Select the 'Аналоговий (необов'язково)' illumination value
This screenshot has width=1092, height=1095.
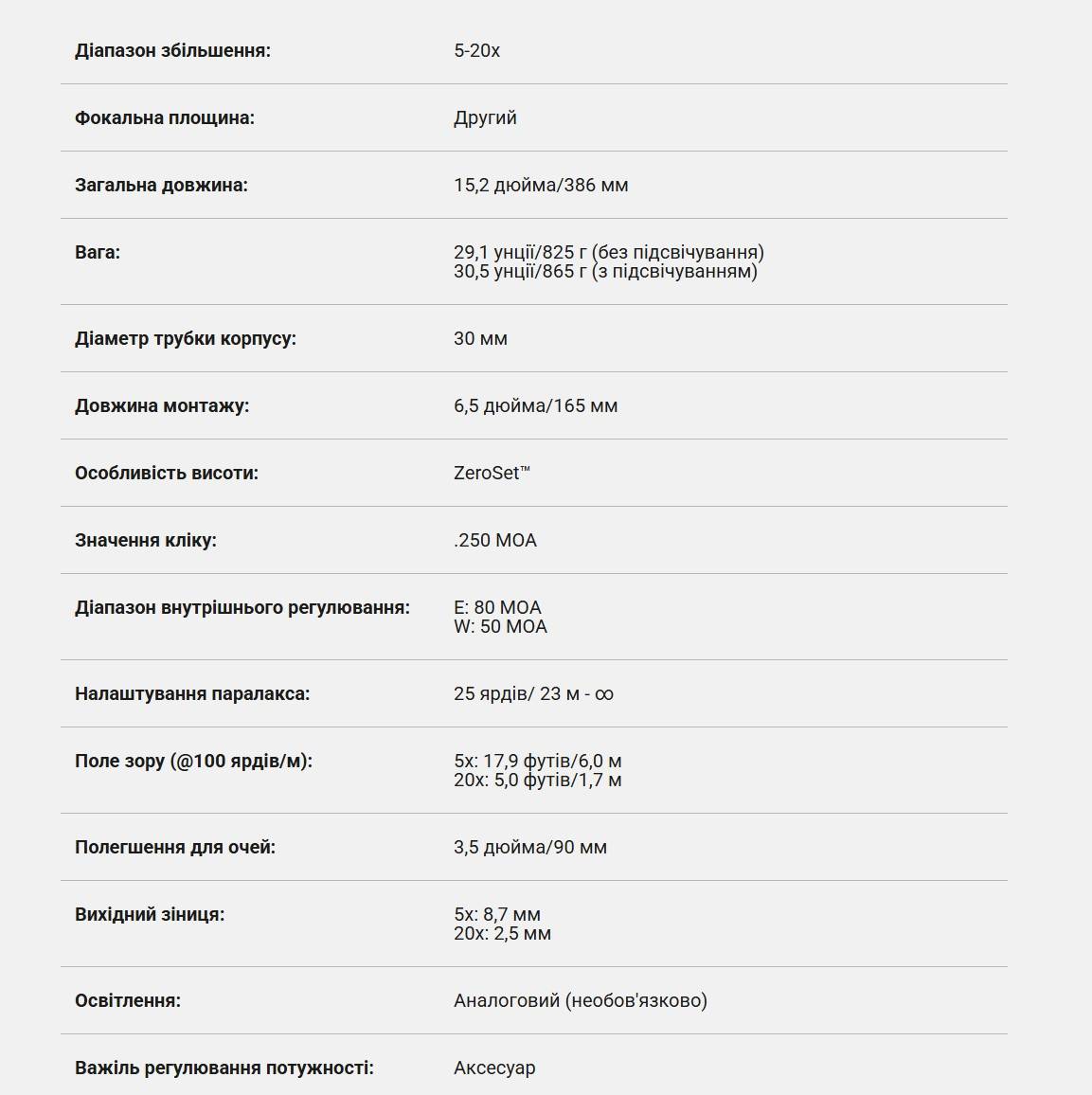tap(581, 1001)
